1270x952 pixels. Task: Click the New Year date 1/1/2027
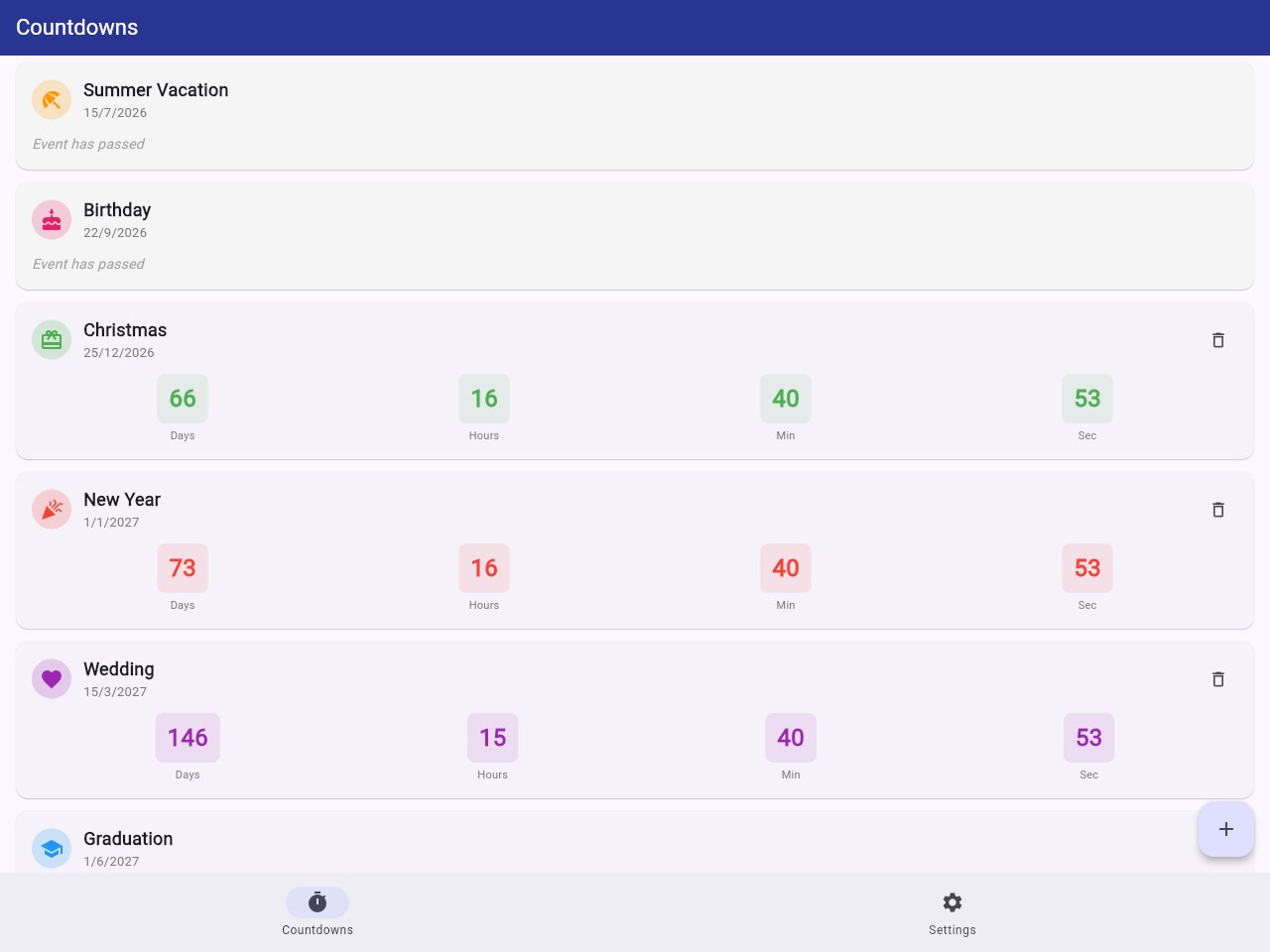111,523
